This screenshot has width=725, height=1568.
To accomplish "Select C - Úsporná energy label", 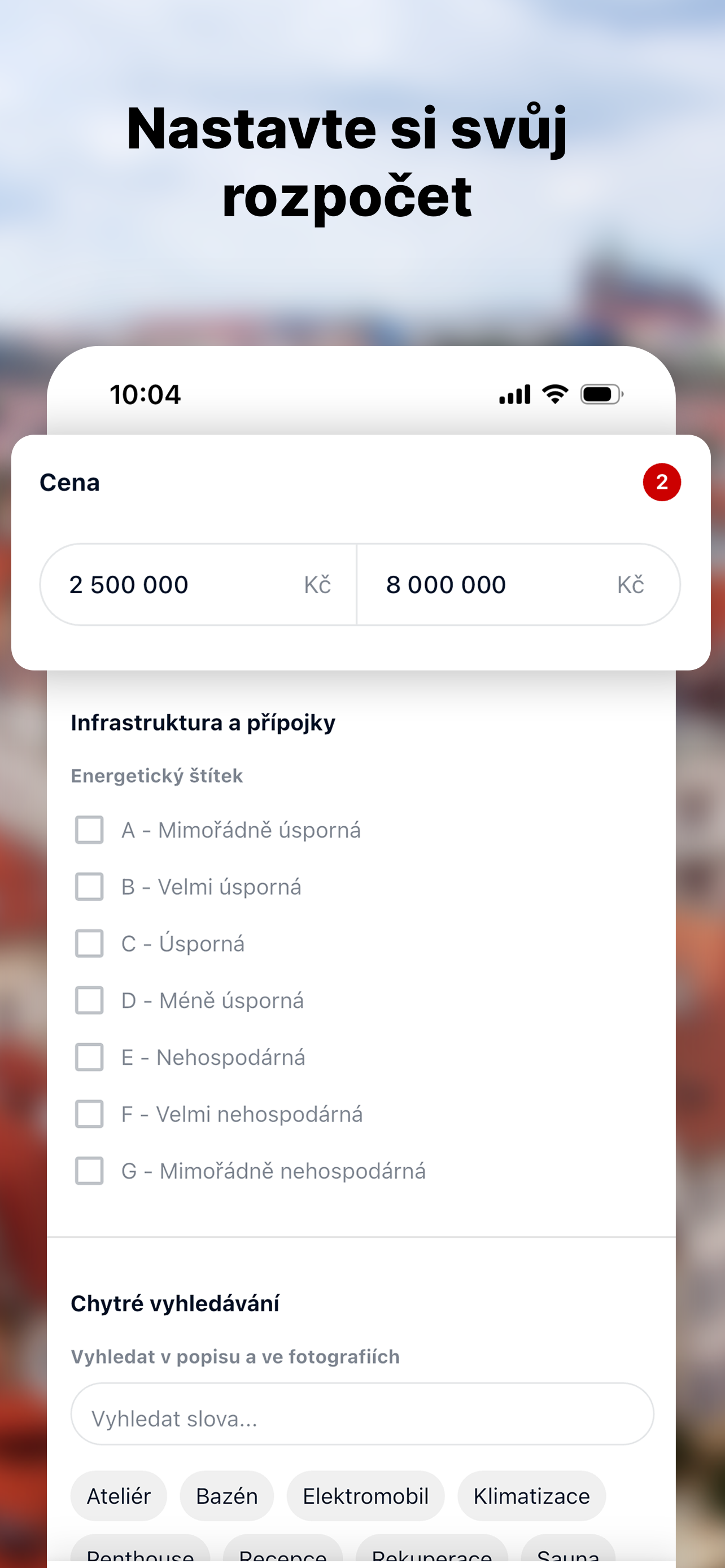I will pos(89,944).
